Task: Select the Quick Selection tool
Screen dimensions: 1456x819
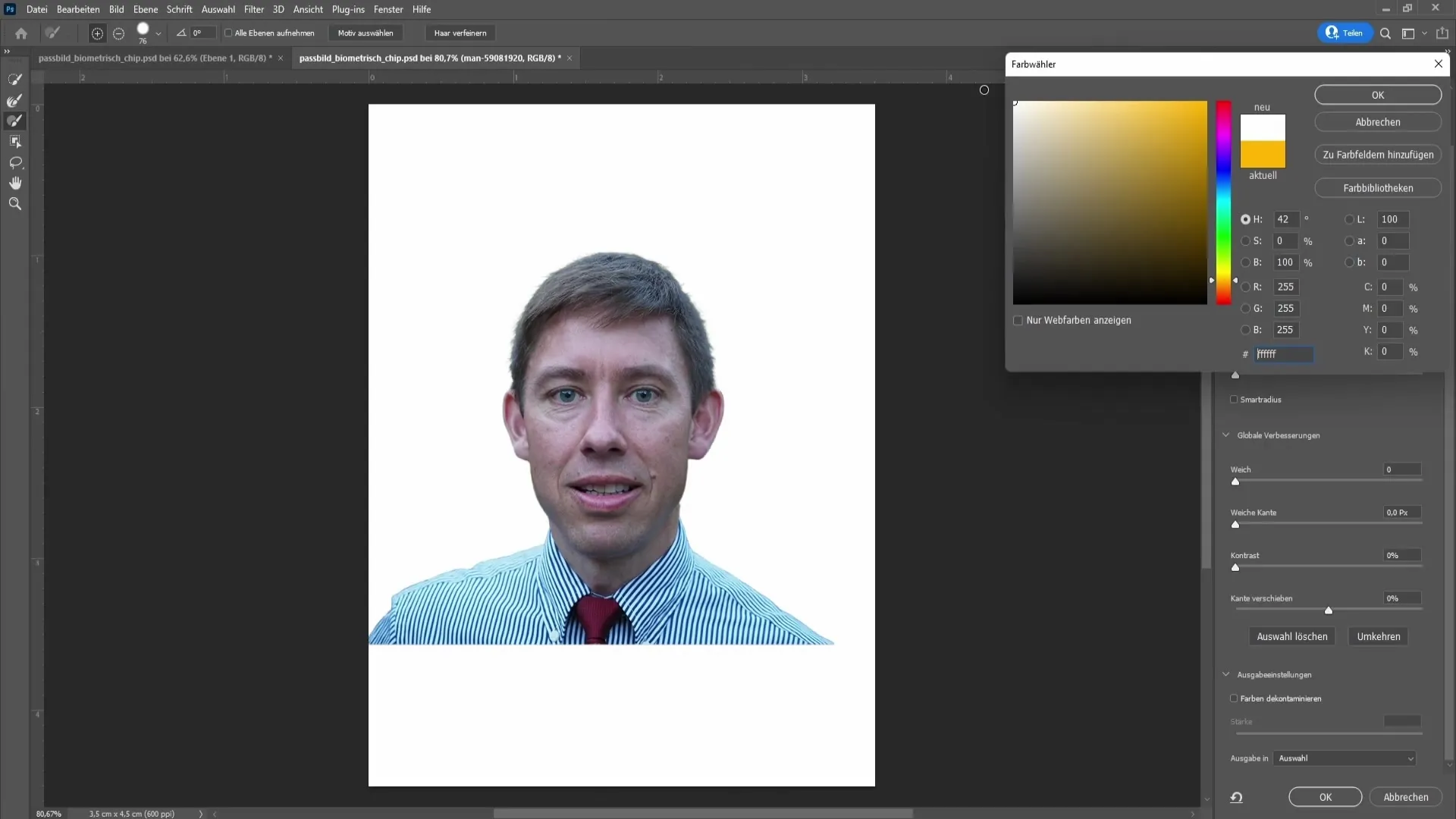Action: 14,79
